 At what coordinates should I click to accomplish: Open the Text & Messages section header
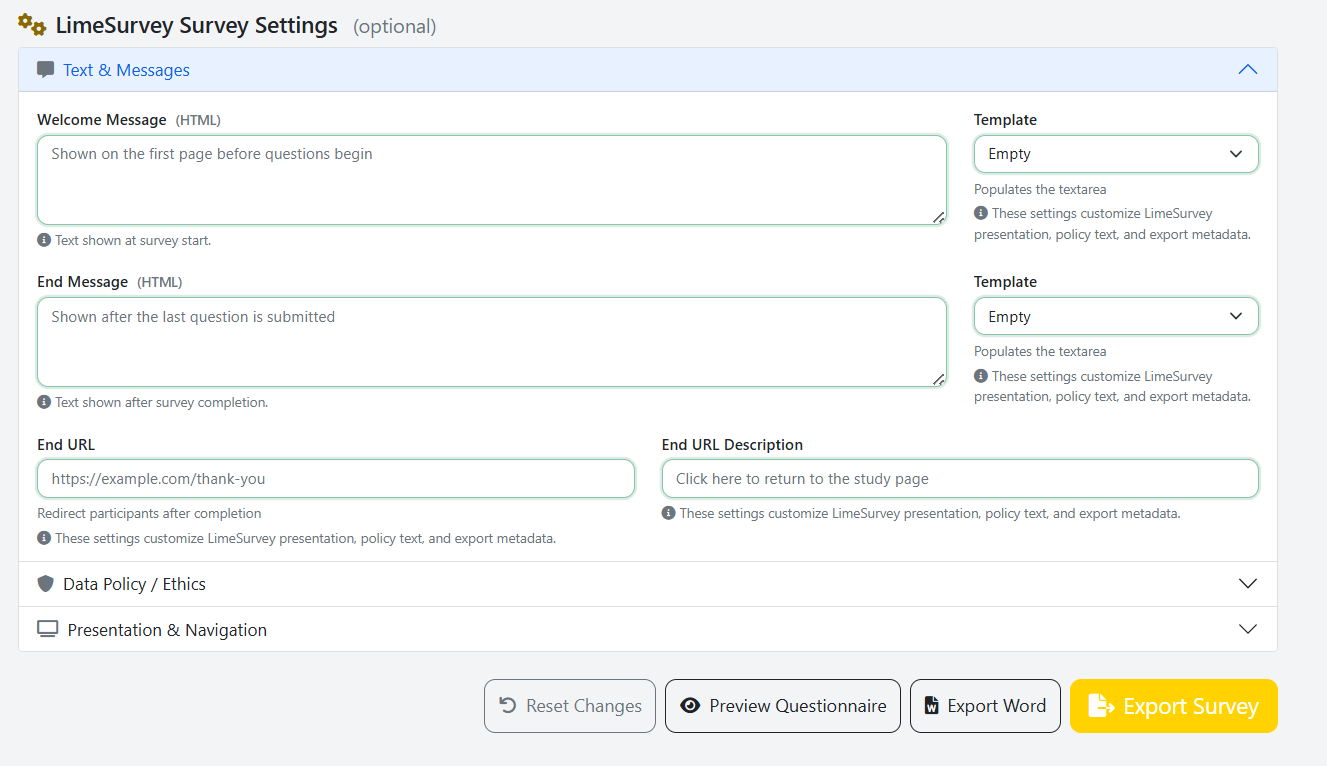point(648,70)
